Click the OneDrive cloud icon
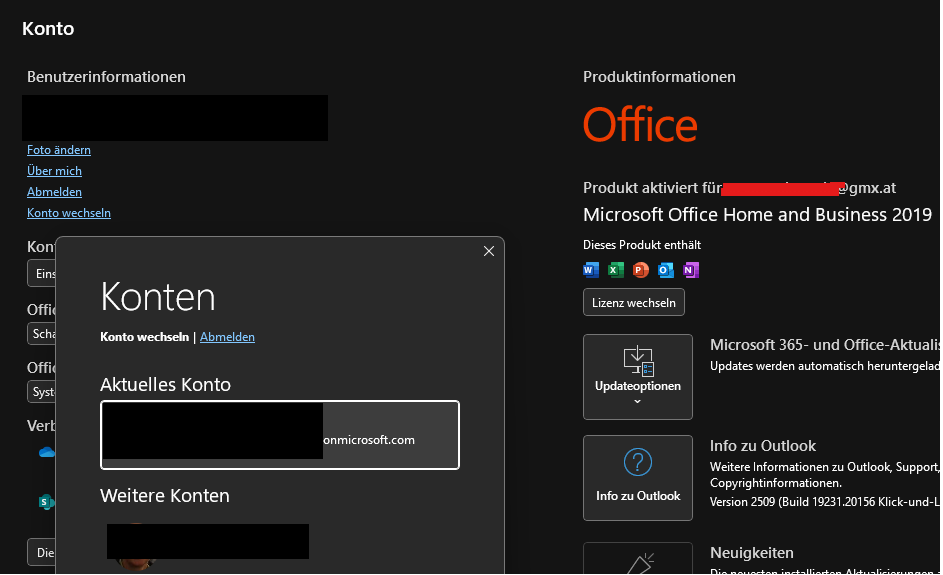The height and width of the screenshot is (575, 943). tap(47, 452)
